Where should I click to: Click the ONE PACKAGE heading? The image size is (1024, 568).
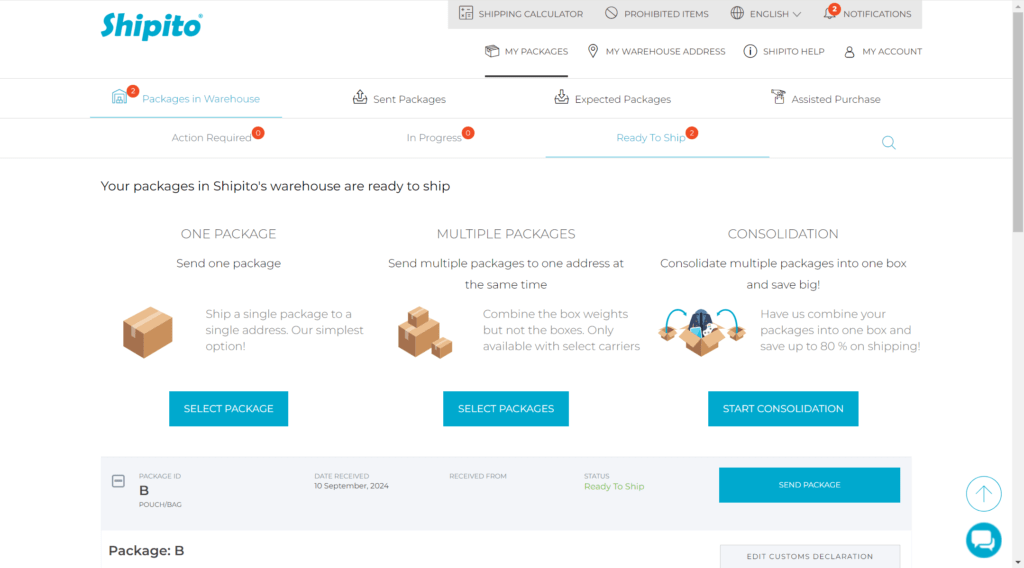pos(229,234)
